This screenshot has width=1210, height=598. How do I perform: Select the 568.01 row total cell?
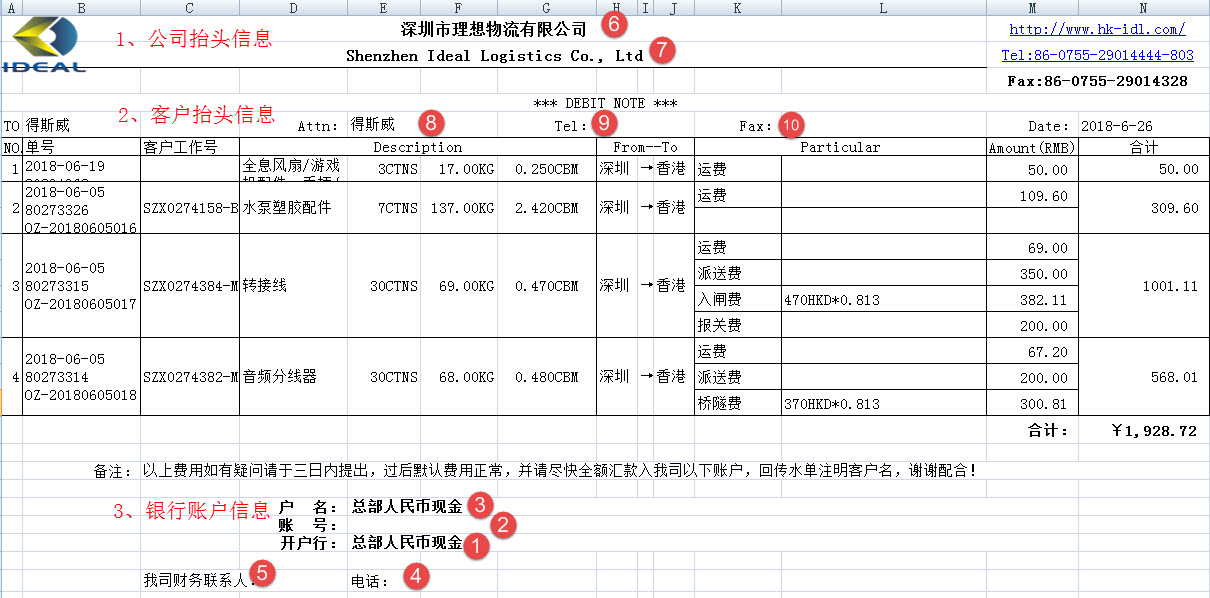1142,377
